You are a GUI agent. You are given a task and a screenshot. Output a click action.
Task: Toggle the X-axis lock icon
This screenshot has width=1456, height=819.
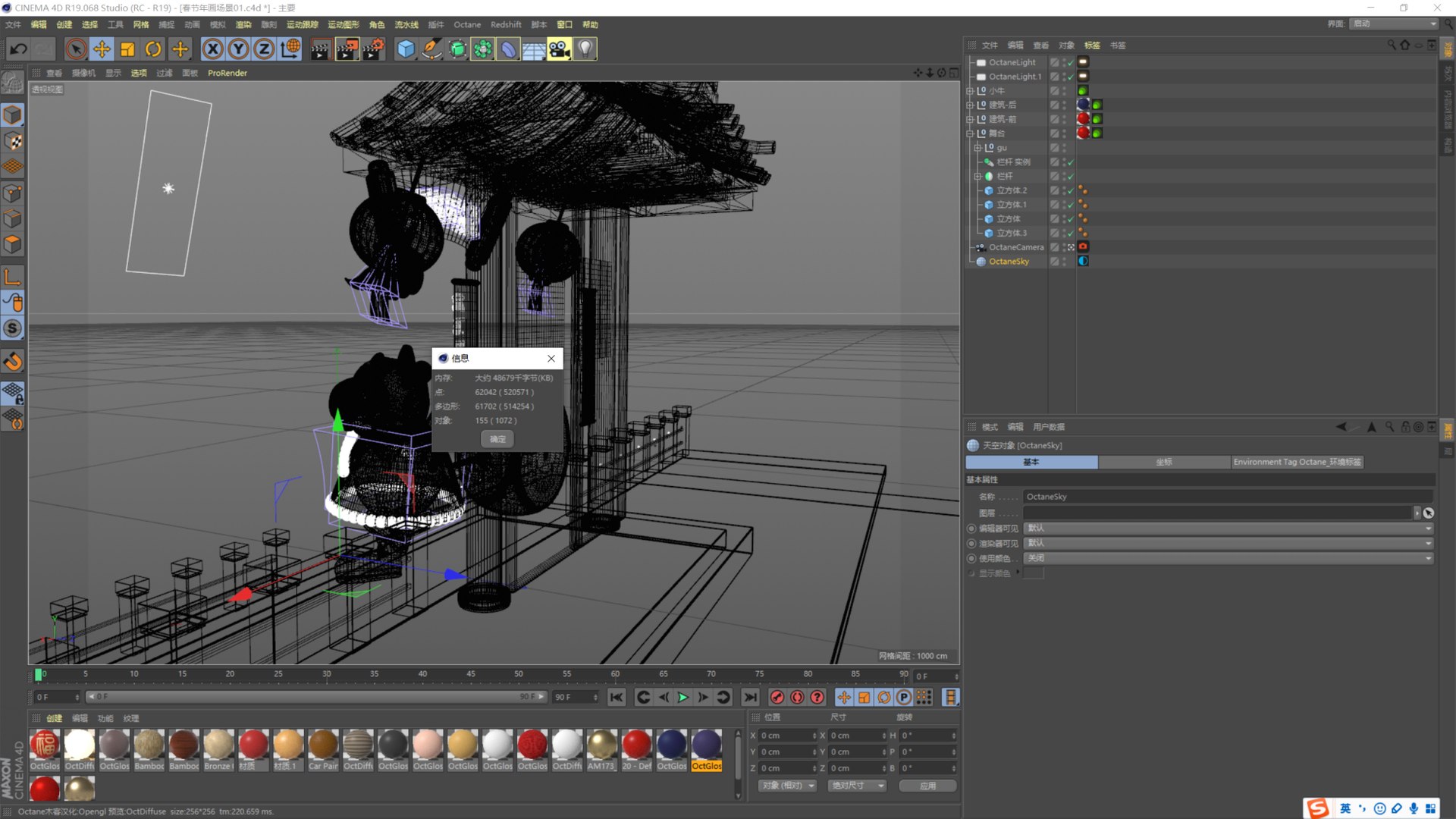click(212, 49)
